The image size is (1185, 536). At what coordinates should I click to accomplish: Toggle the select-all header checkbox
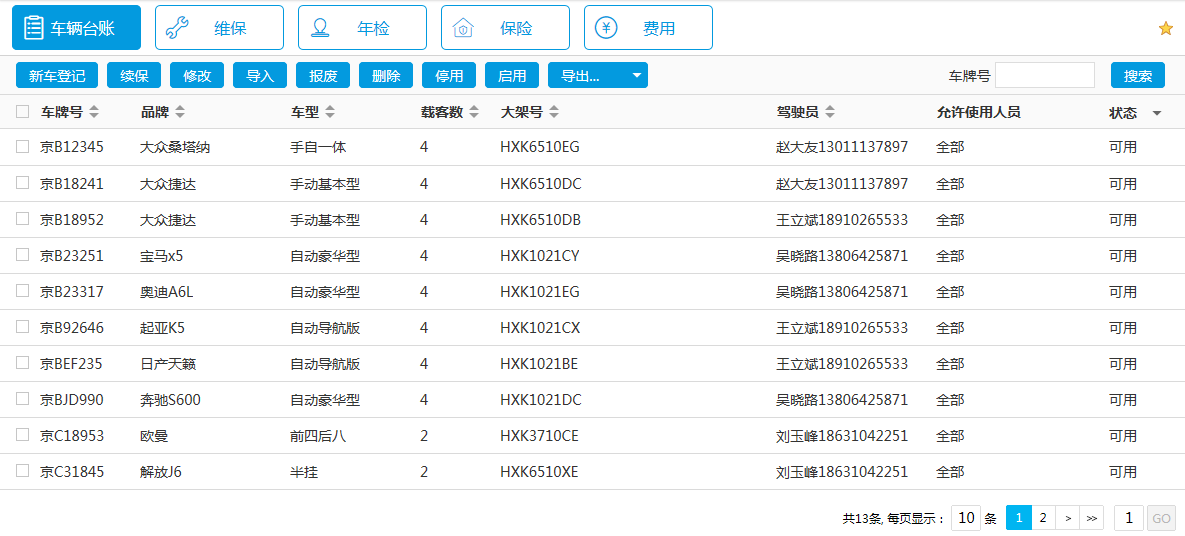click(23, 112)
